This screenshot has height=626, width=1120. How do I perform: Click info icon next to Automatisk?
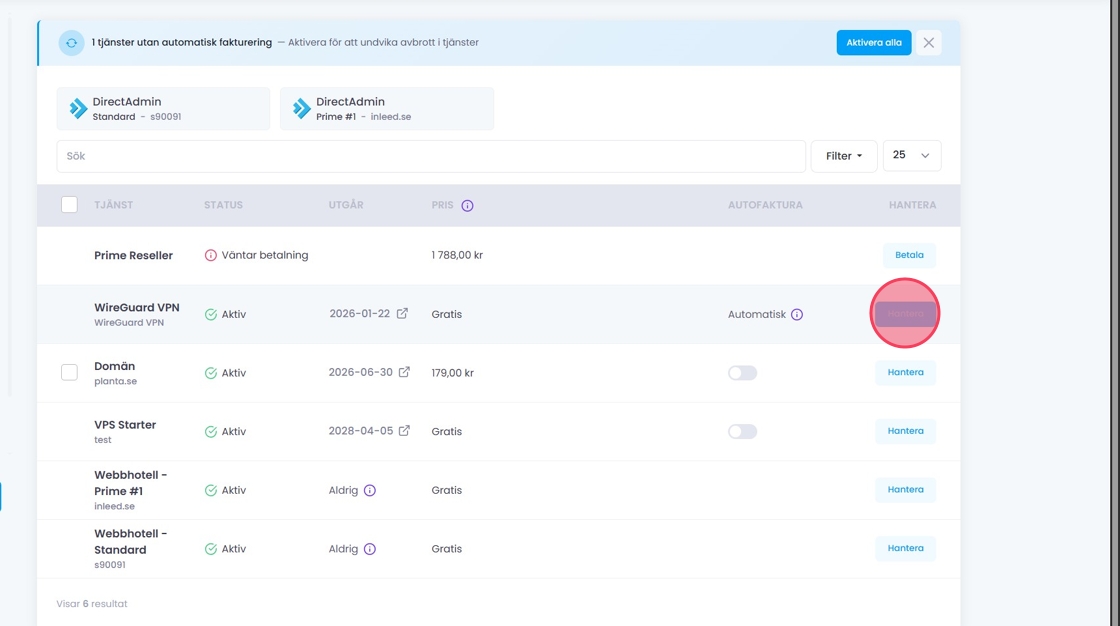coord(797,315)
